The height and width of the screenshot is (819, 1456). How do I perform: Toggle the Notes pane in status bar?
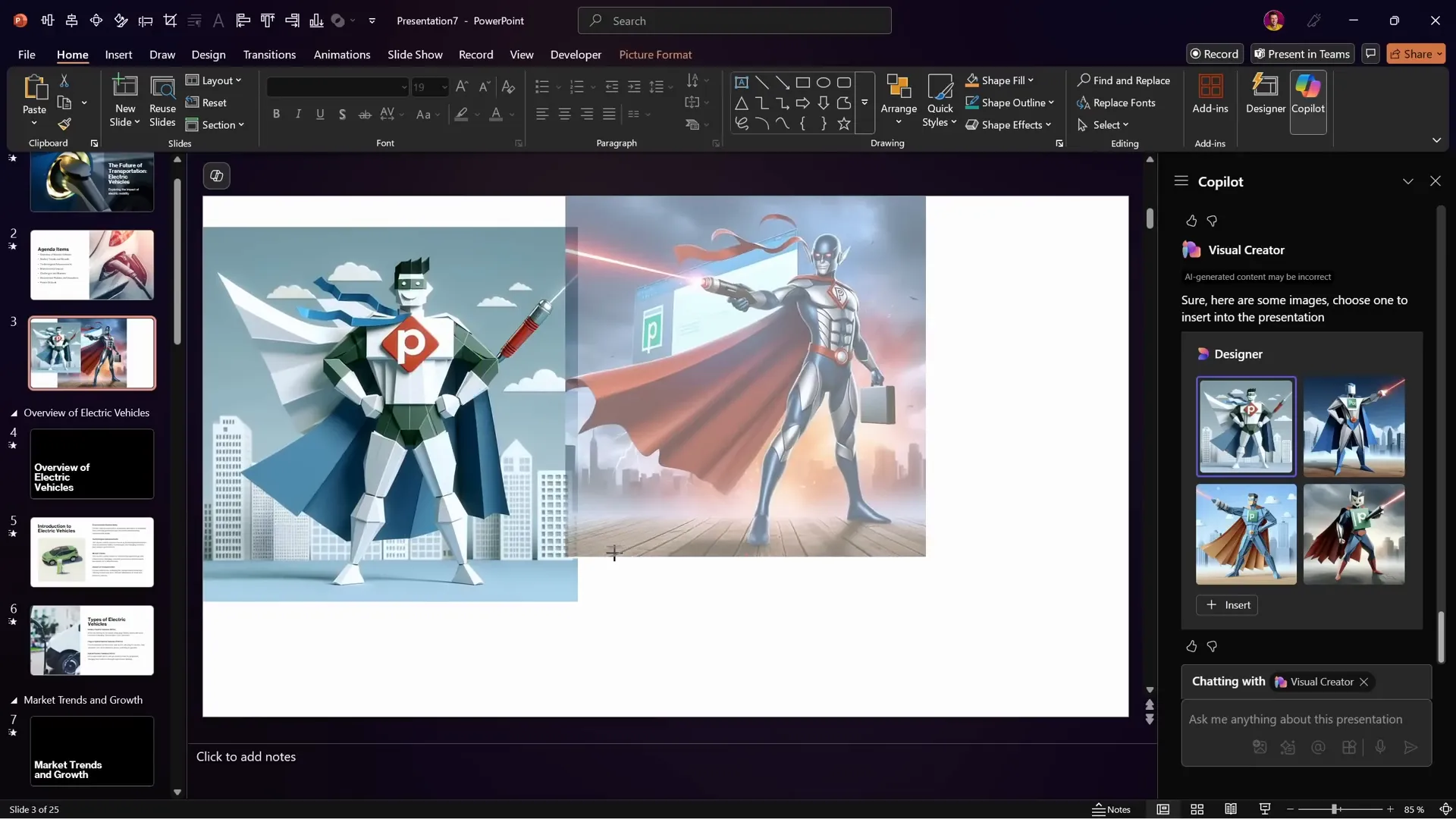(1112, 809)
